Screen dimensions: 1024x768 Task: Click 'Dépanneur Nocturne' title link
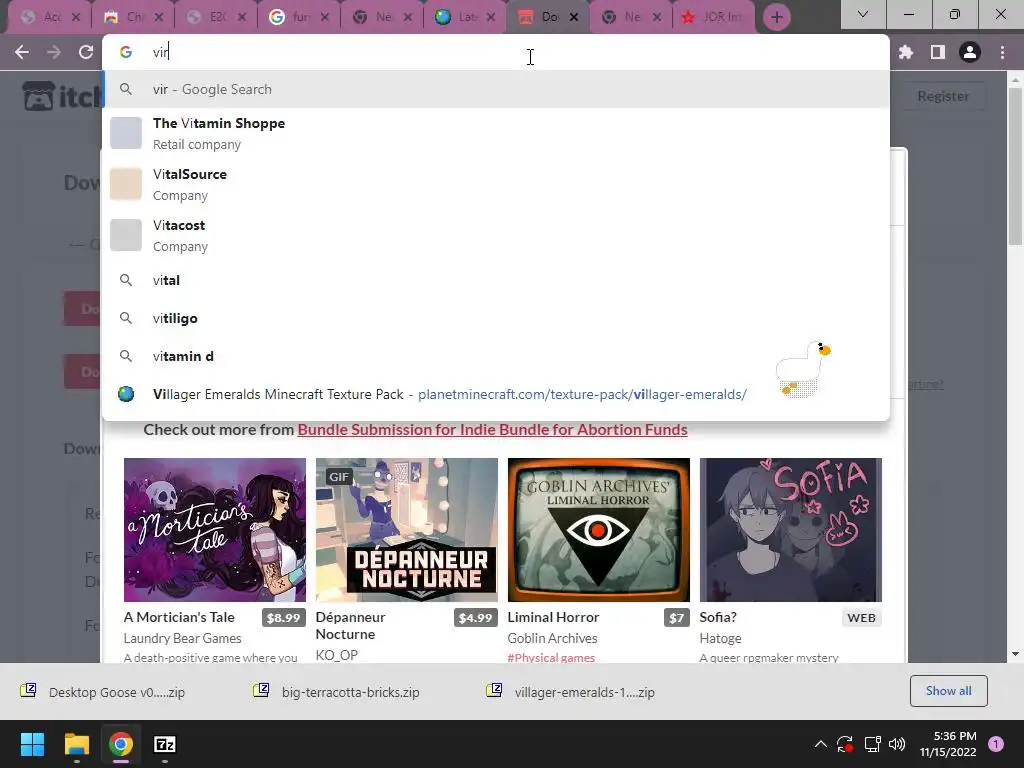tap(351, 626)
